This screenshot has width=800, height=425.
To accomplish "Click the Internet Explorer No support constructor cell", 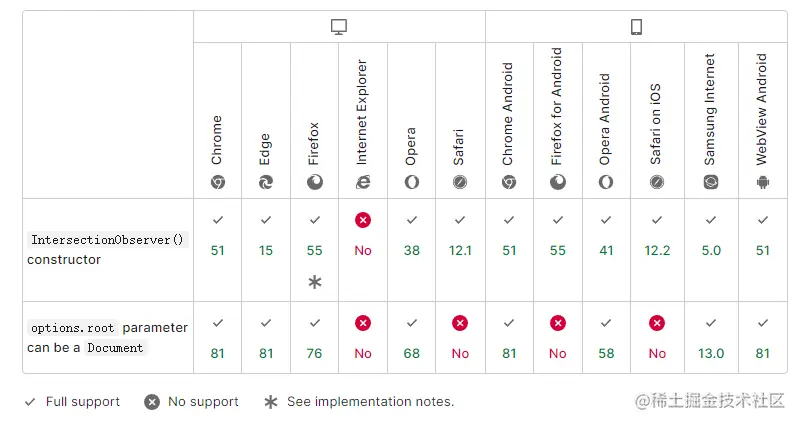I will tap(363, 250).
